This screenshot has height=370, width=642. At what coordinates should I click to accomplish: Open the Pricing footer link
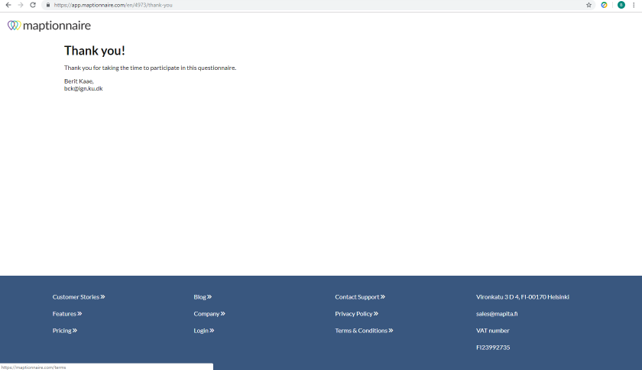click(x=65, y=330)
